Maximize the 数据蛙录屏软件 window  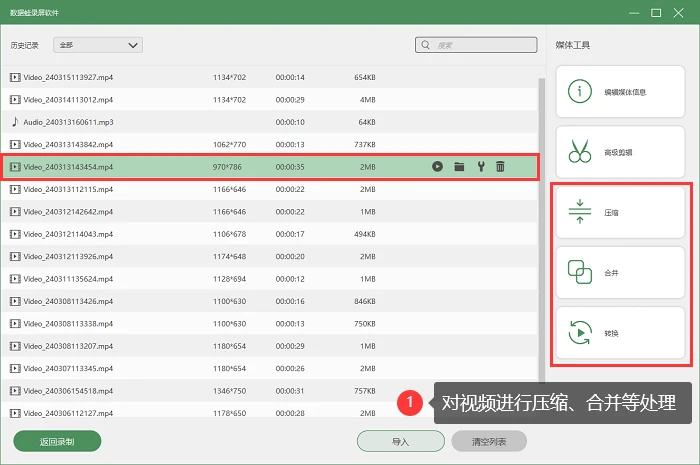click(656, 13)
